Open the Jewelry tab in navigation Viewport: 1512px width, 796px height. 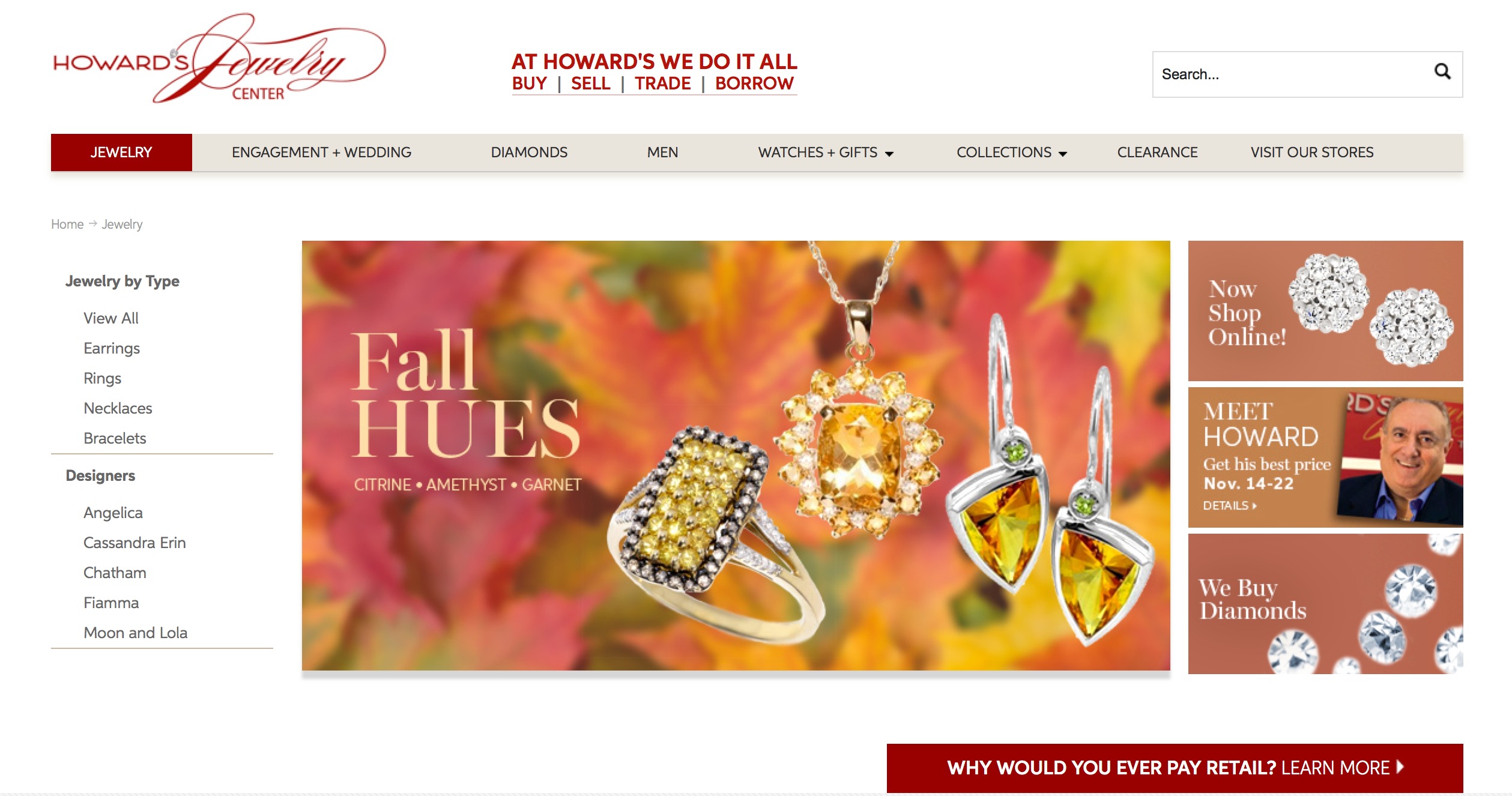coord(121,152)
